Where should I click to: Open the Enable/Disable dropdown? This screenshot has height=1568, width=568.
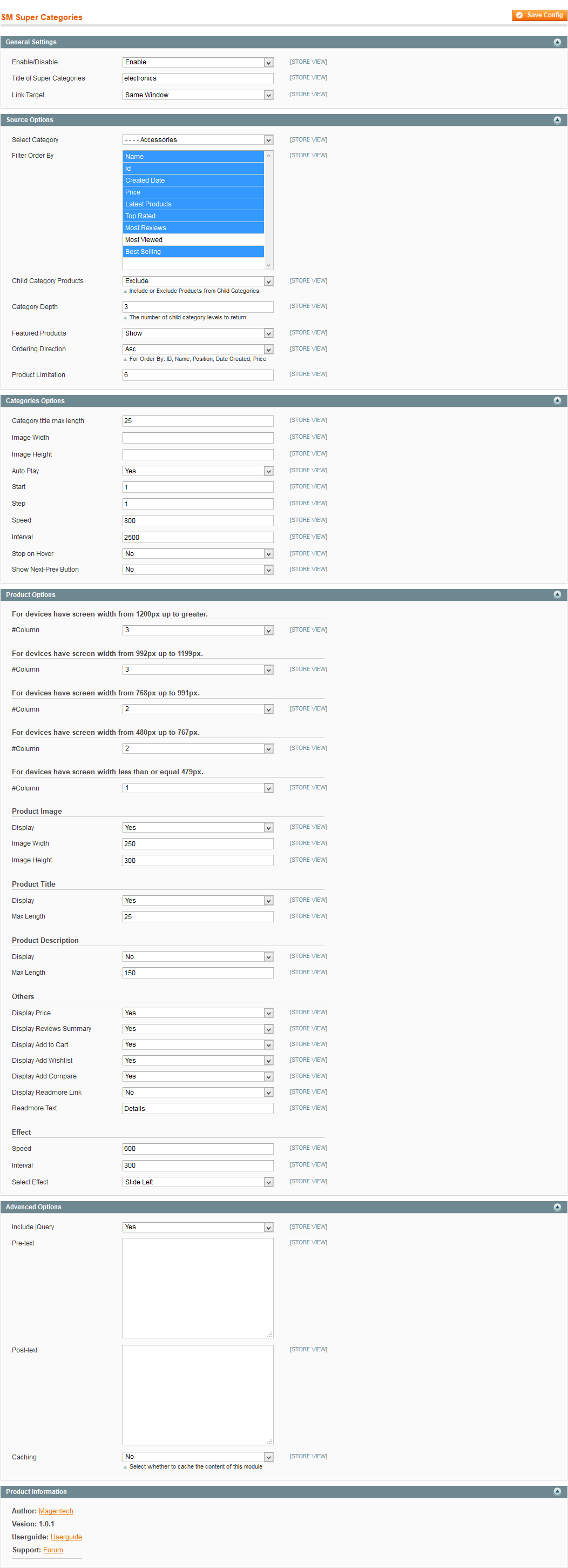tap(198, 63)
